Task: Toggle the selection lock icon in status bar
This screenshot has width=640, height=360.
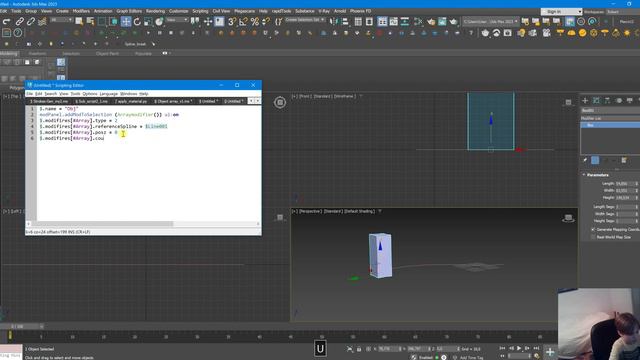Action: pos(359,349)
